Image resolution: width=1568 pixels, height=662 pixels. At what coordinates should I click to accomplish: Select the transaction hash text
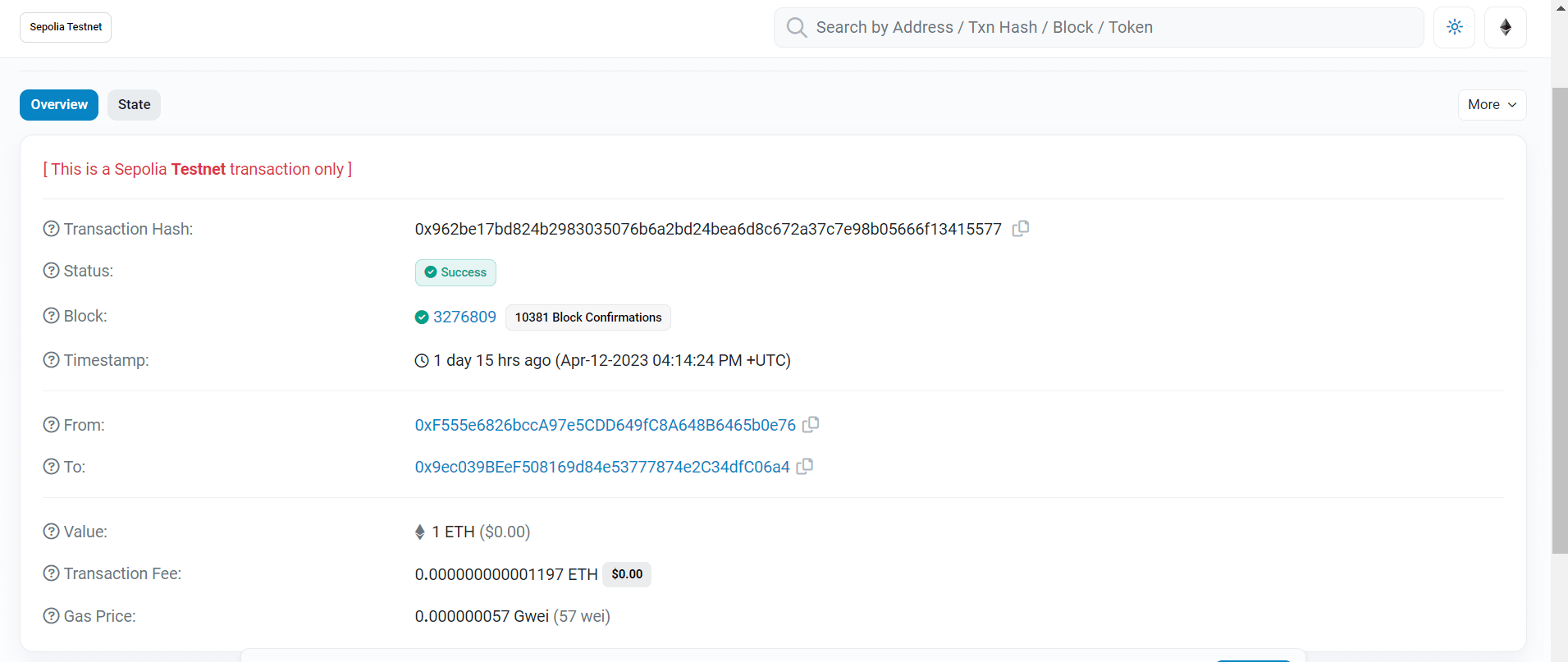coord(708,229)
